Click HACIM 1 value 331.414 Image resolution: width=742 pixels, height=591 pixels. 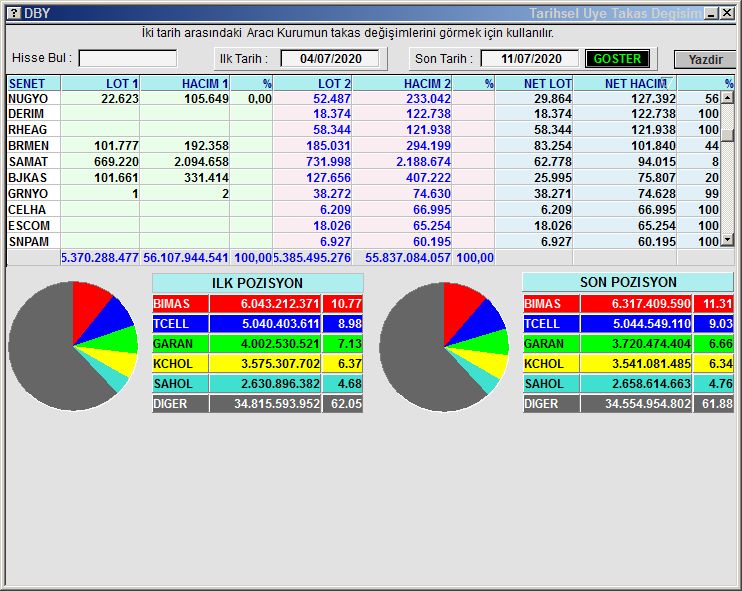pyautogui.click(x=206, y=178)
